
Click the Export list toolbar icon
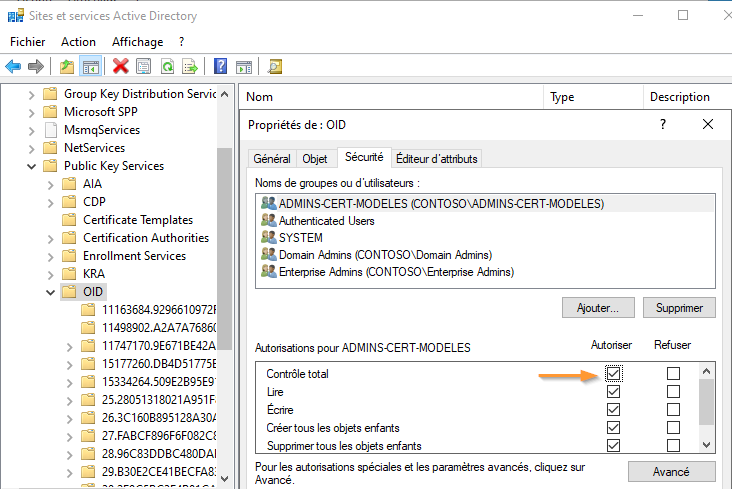(x=189, y=67)
